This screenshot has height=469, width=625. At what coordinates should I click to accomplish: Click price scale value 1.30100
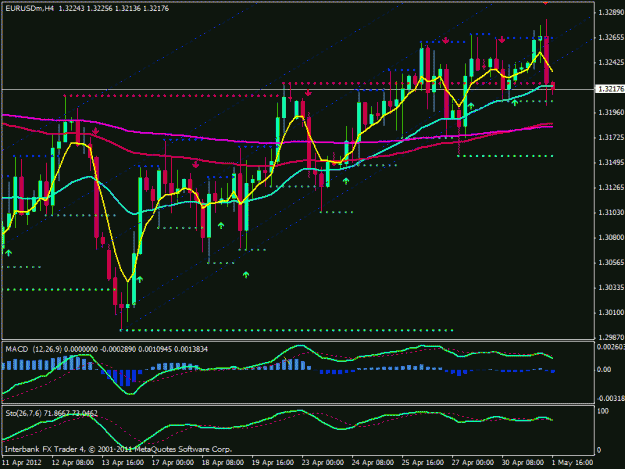[611, 312]
